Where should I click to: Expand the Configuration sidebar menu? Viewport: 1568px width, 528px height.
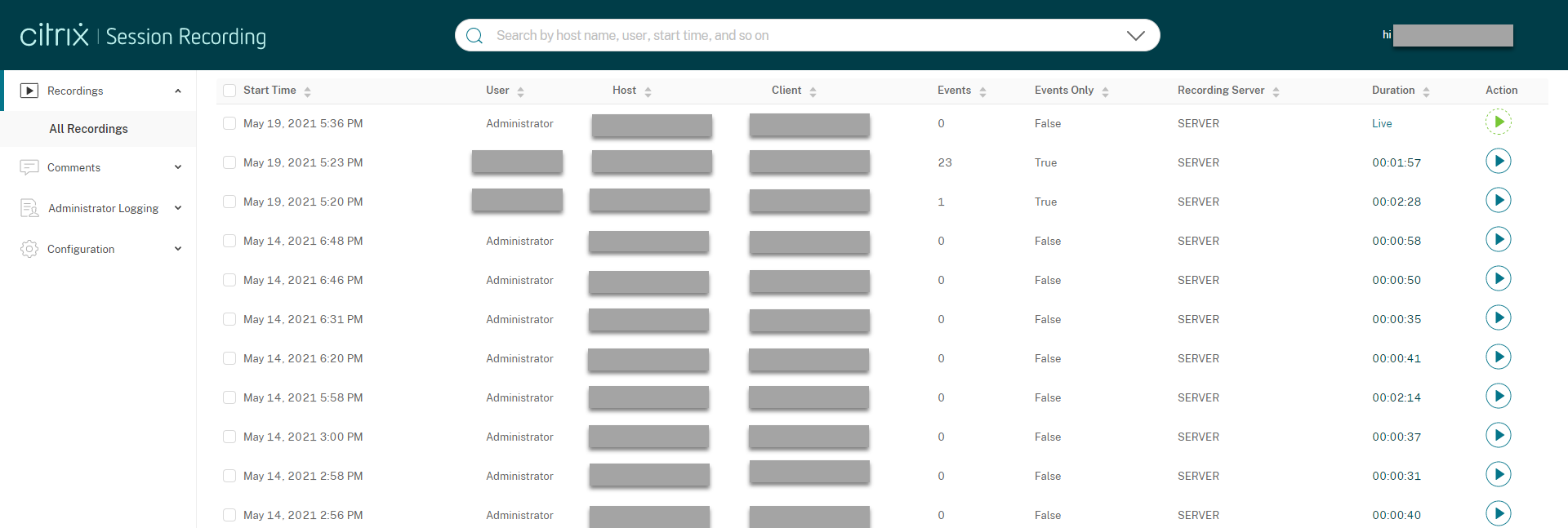pyautogui.click(x=98, y=249)
